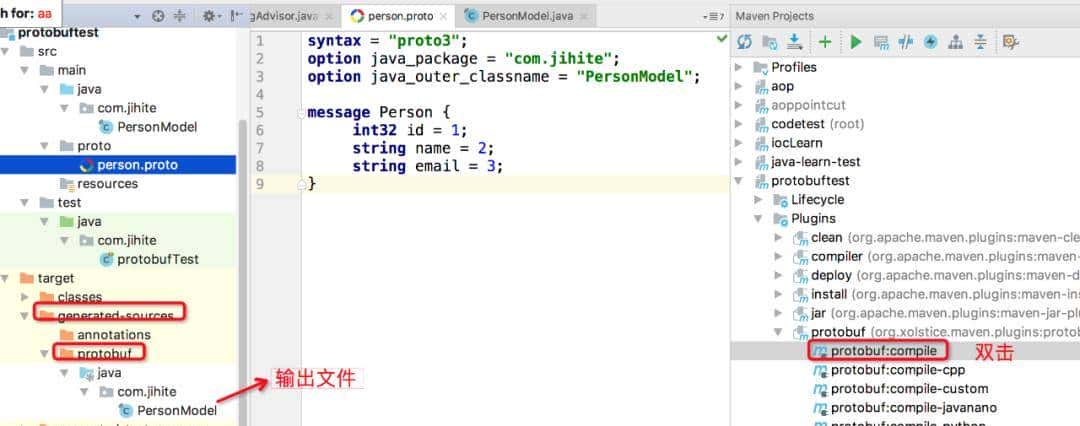Select protobuf:compile-javanano goal
The image size is (1080, 426).
point(913,407)
